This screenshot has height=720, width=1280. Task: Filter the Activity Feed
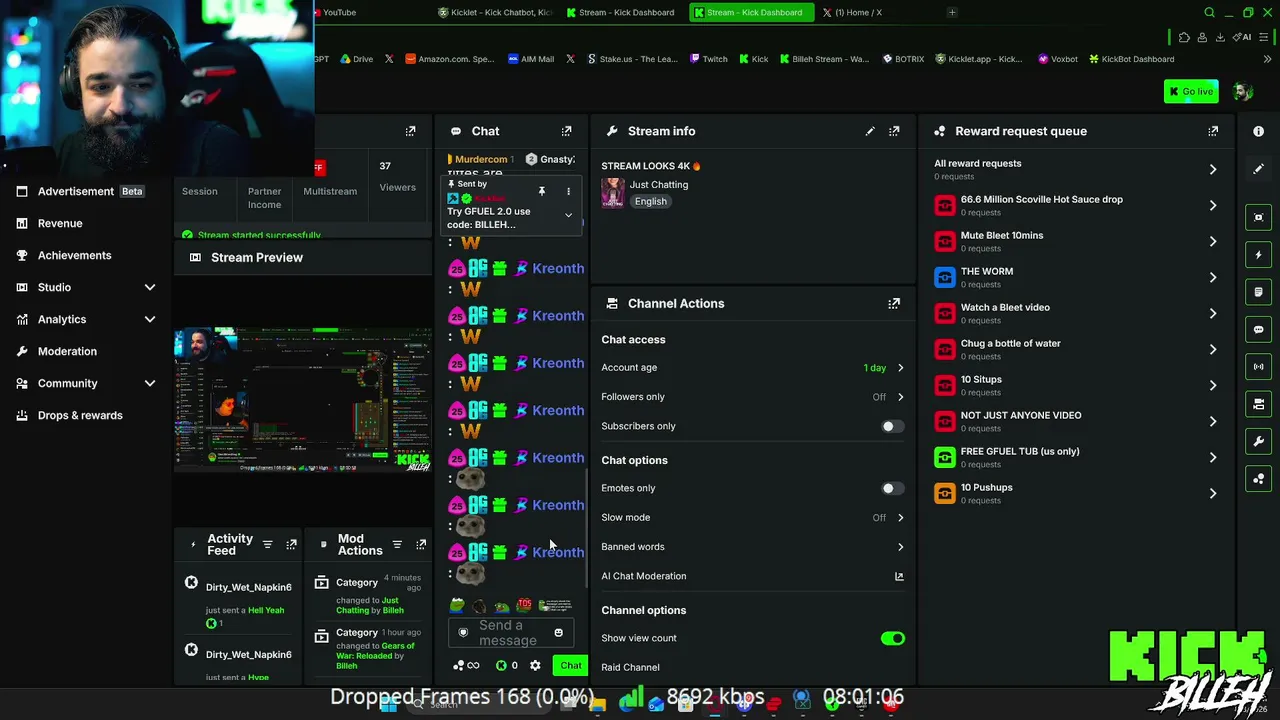[267, 544]
